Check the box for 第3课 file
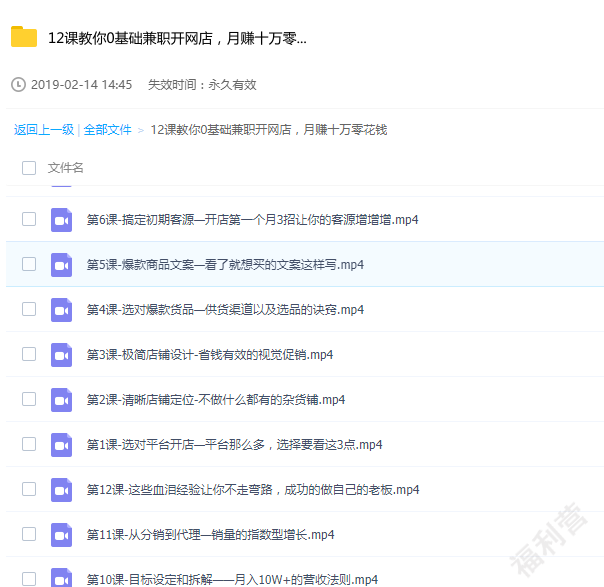 [x=29, y=354]
